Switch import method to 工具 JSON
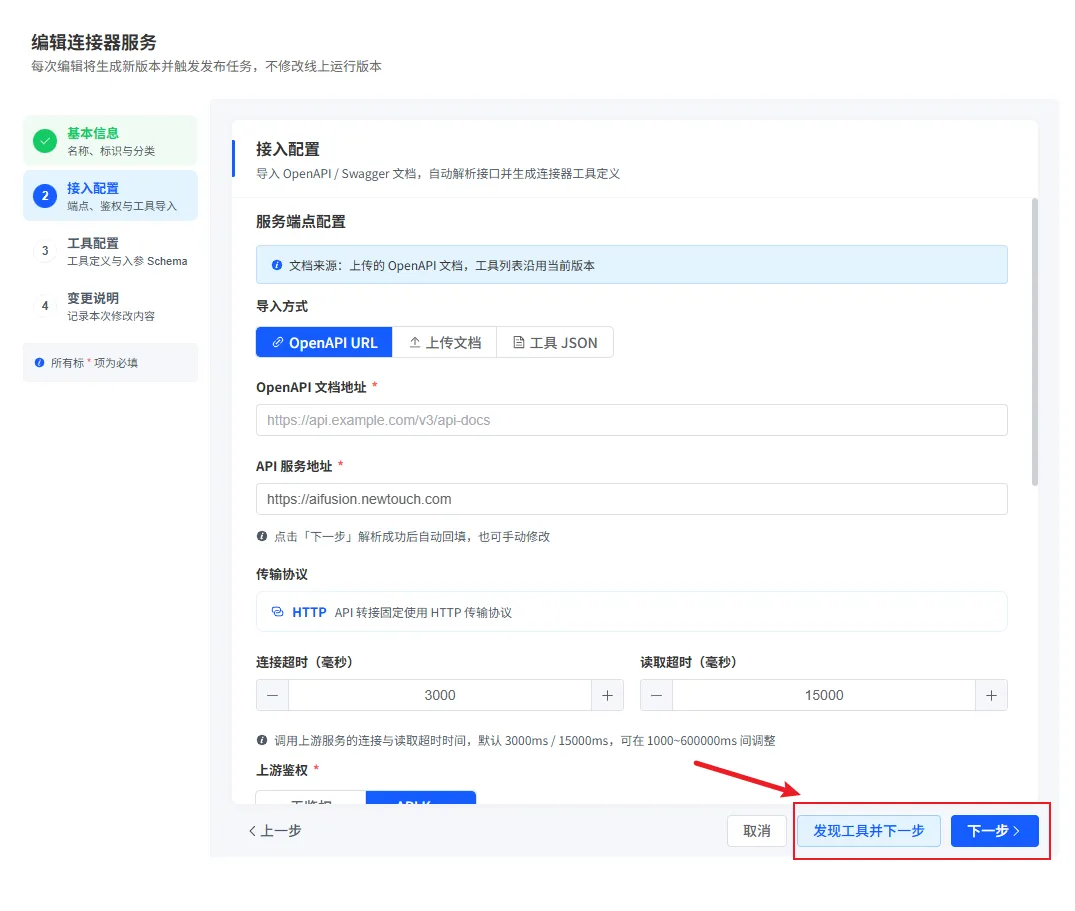This screenshot has width=1075, height=911. click(555, 343)
